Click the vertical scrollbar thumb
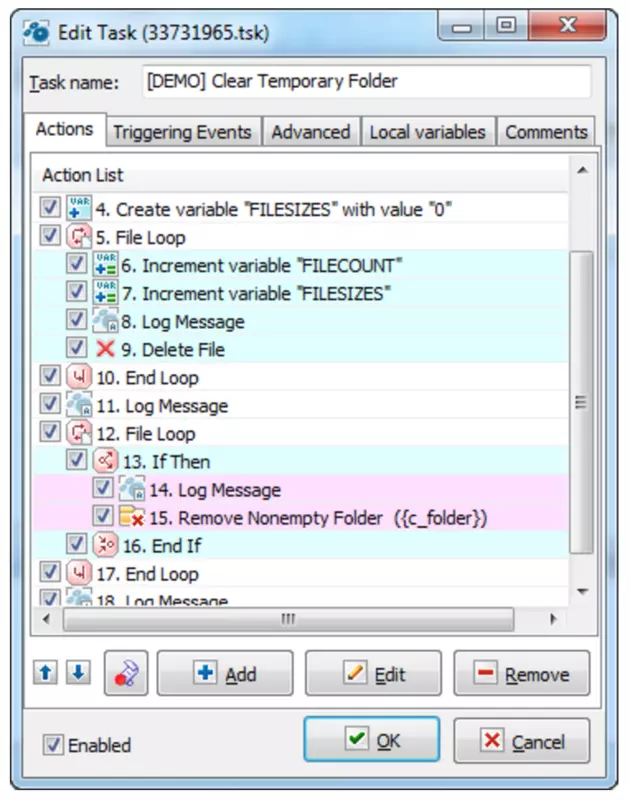 [581, 402]
